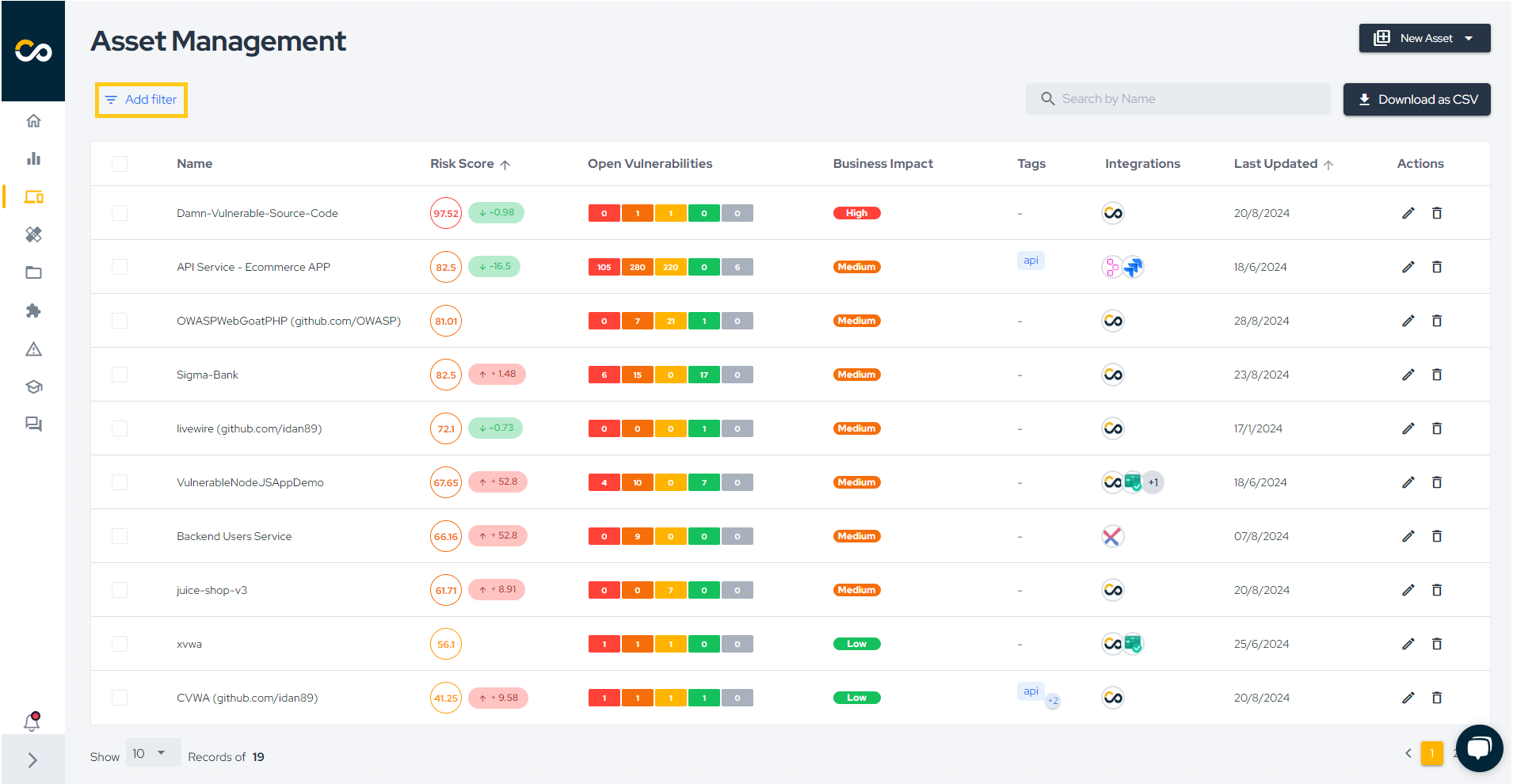1513x784 pixels.
Task: Click High impact badge on Damn-Vulnerable-Source-Code
Action: click(857, 213)
